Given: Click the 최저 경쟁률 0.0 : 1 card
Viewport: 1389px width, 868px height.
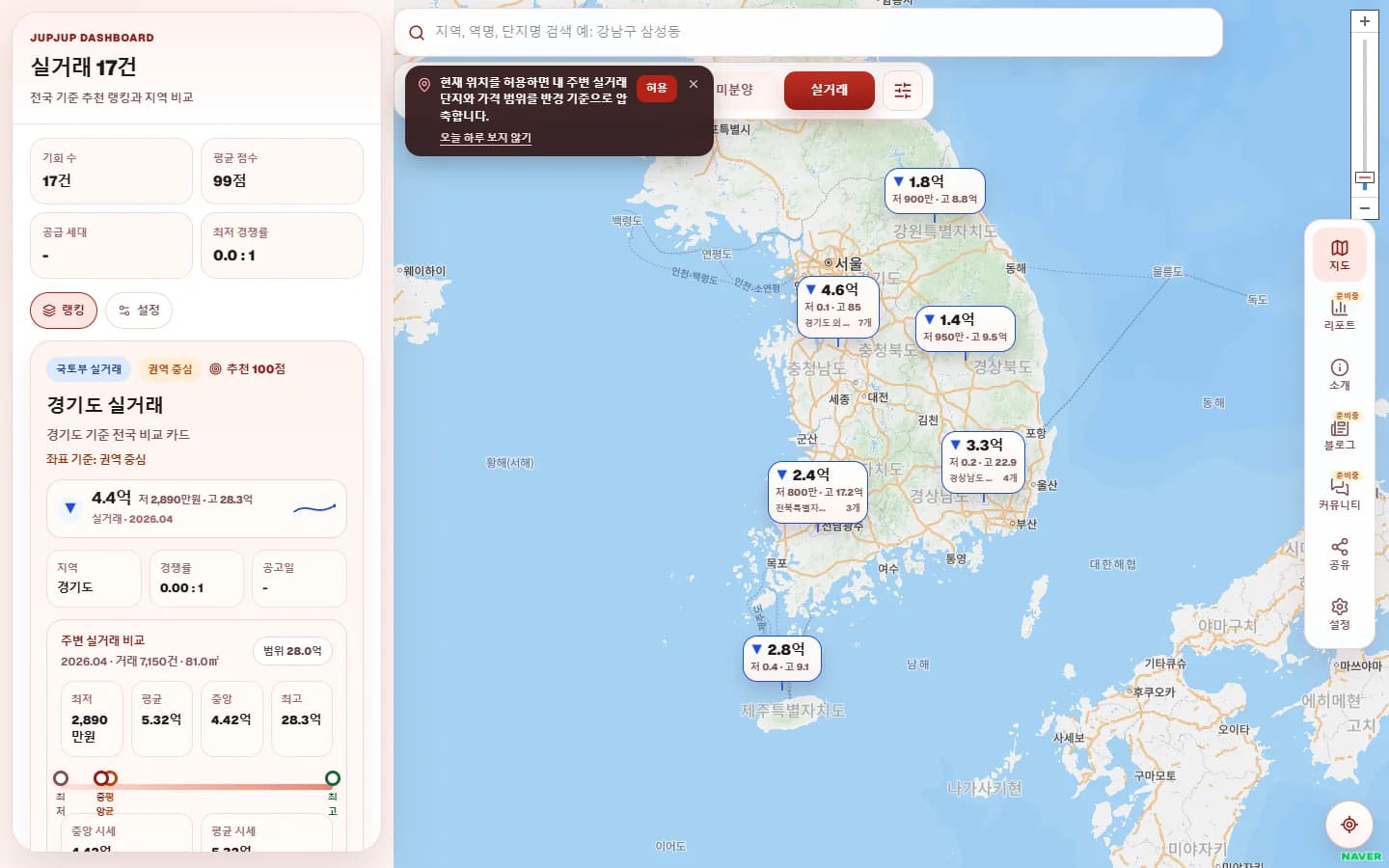Looking at the screenshot, I should [x=282, y=245].
